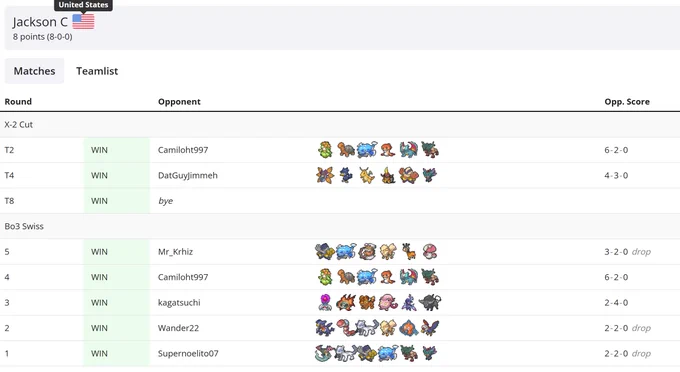Click the last Pokémon icon in Wander22 row

[x=430, y=328]
